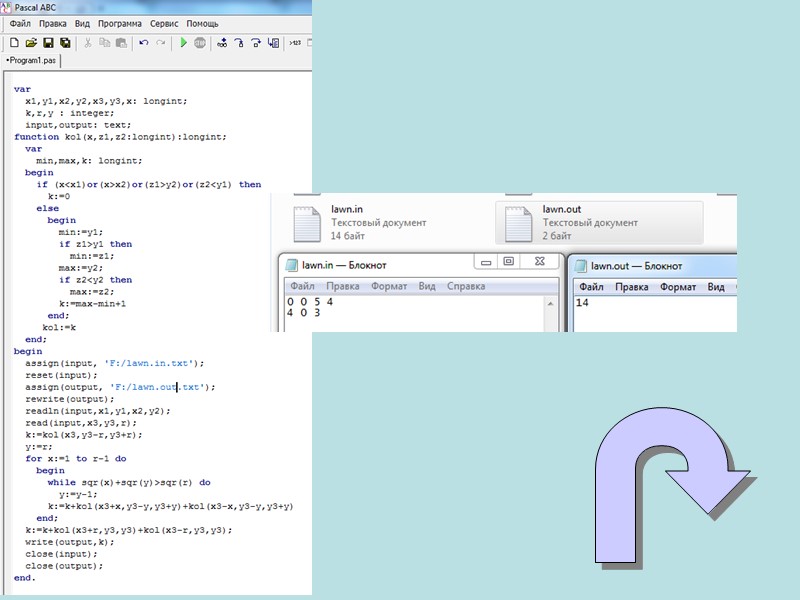The height and width of the screenshot is (600, 800).
Task: Click the Cut scissors icon
Action: tap(88, 43)
